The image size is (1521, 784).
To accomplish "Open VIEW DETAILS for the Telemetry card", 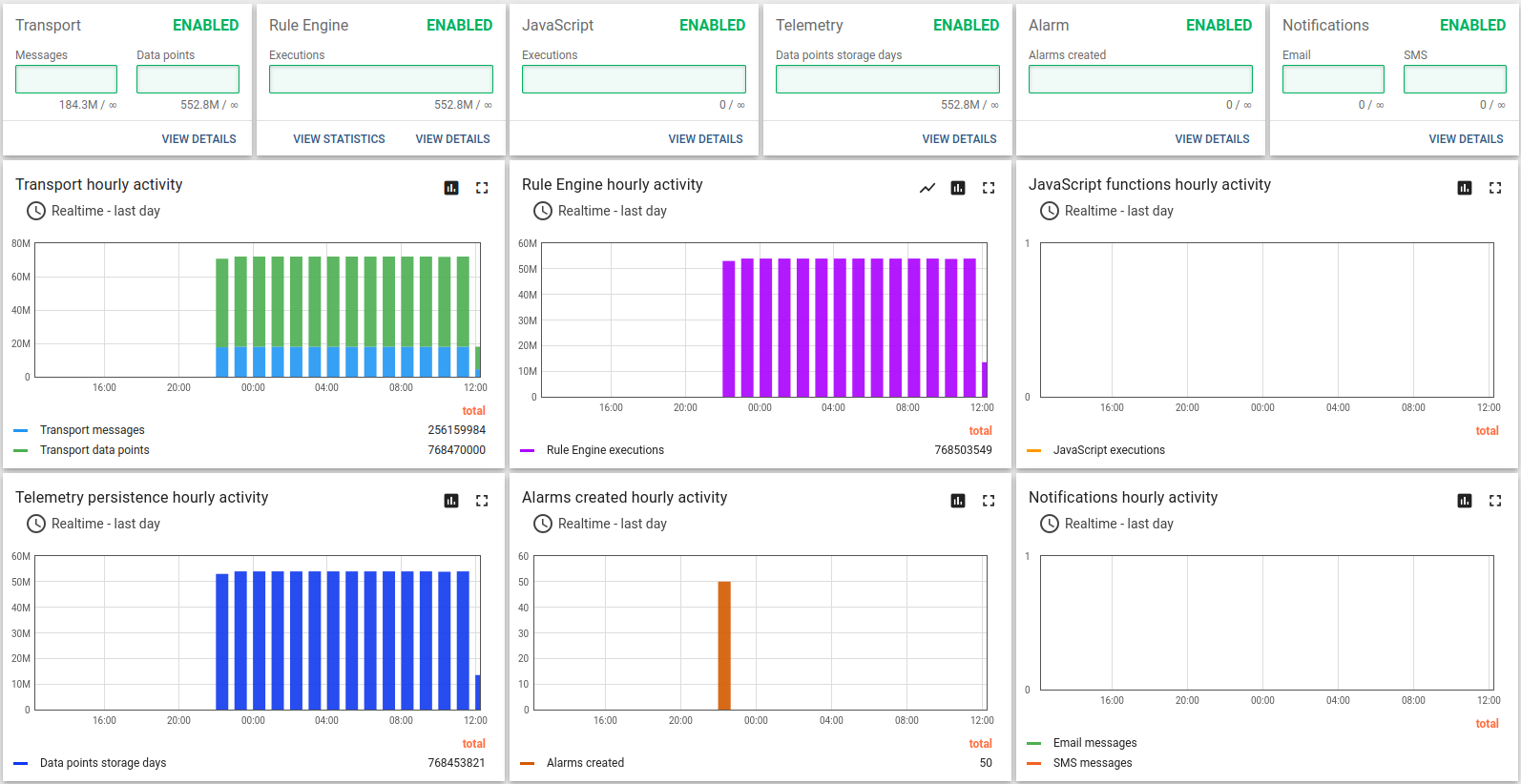I will click(959, 139).
